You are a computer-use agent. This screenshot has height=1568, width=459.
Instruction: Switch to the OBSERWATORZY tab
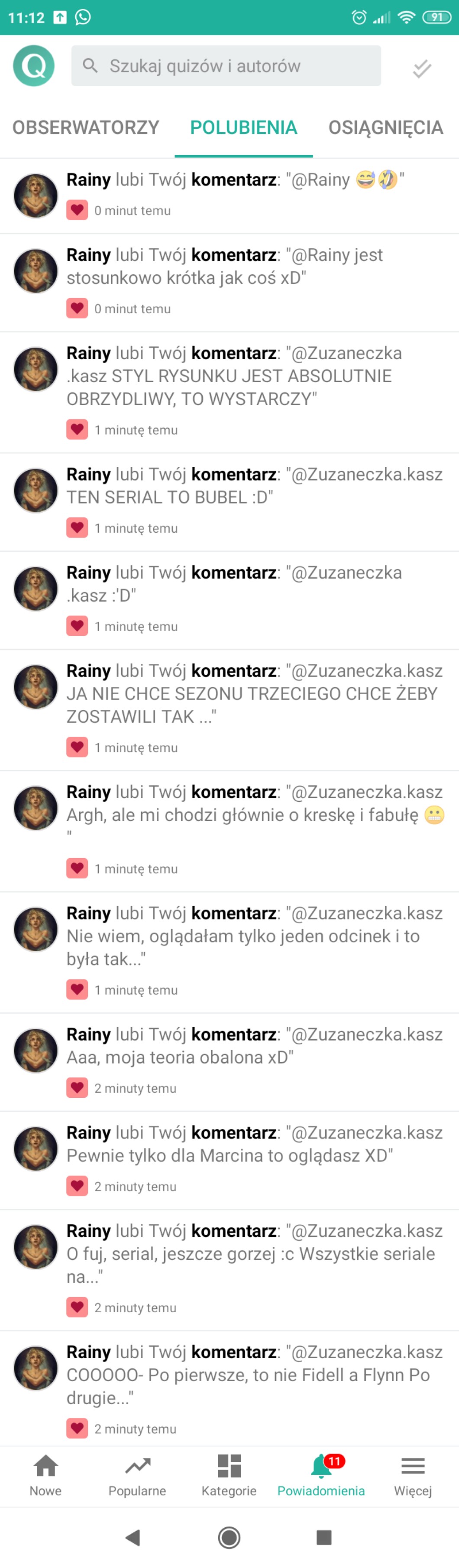click(86, 127)
